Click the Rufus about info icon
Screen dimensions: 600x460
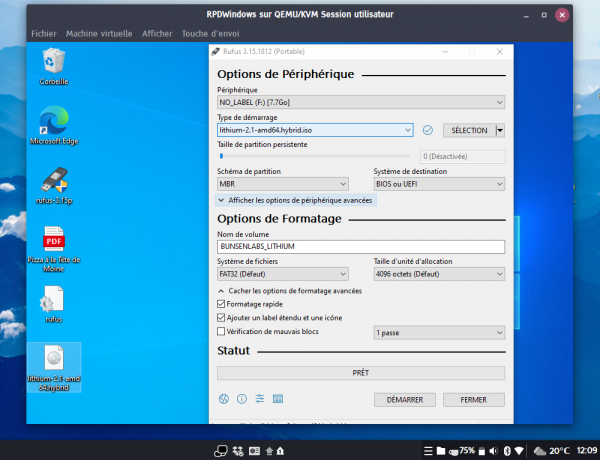(241, 399)
